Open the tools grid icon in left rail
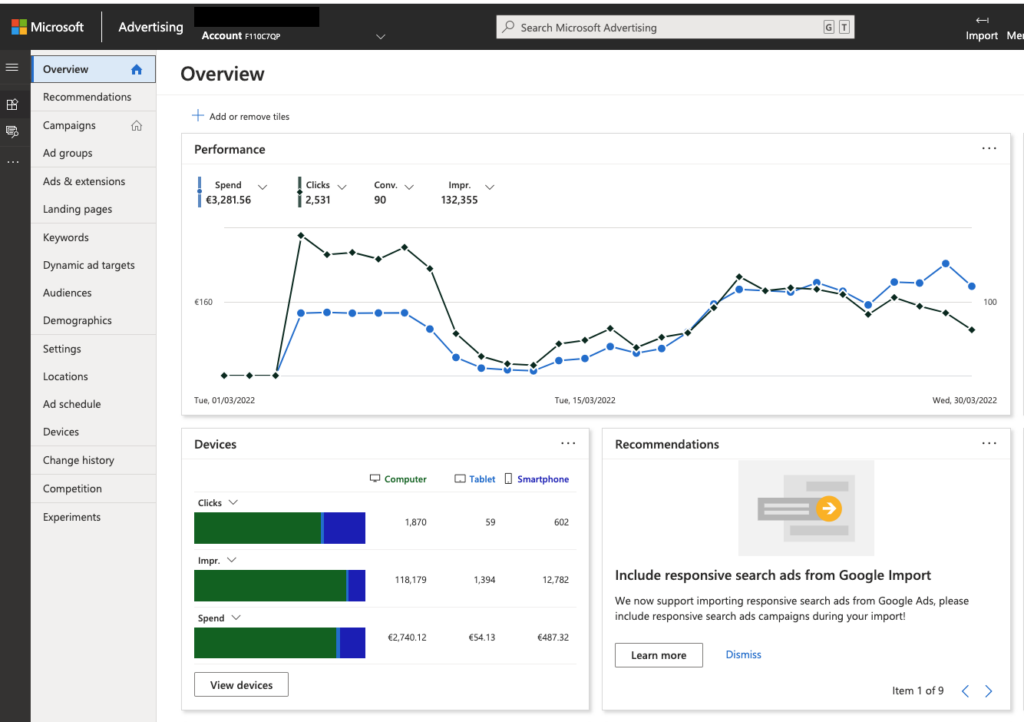This screenshot has width=1024, height=722. click(x=12, y=104)
